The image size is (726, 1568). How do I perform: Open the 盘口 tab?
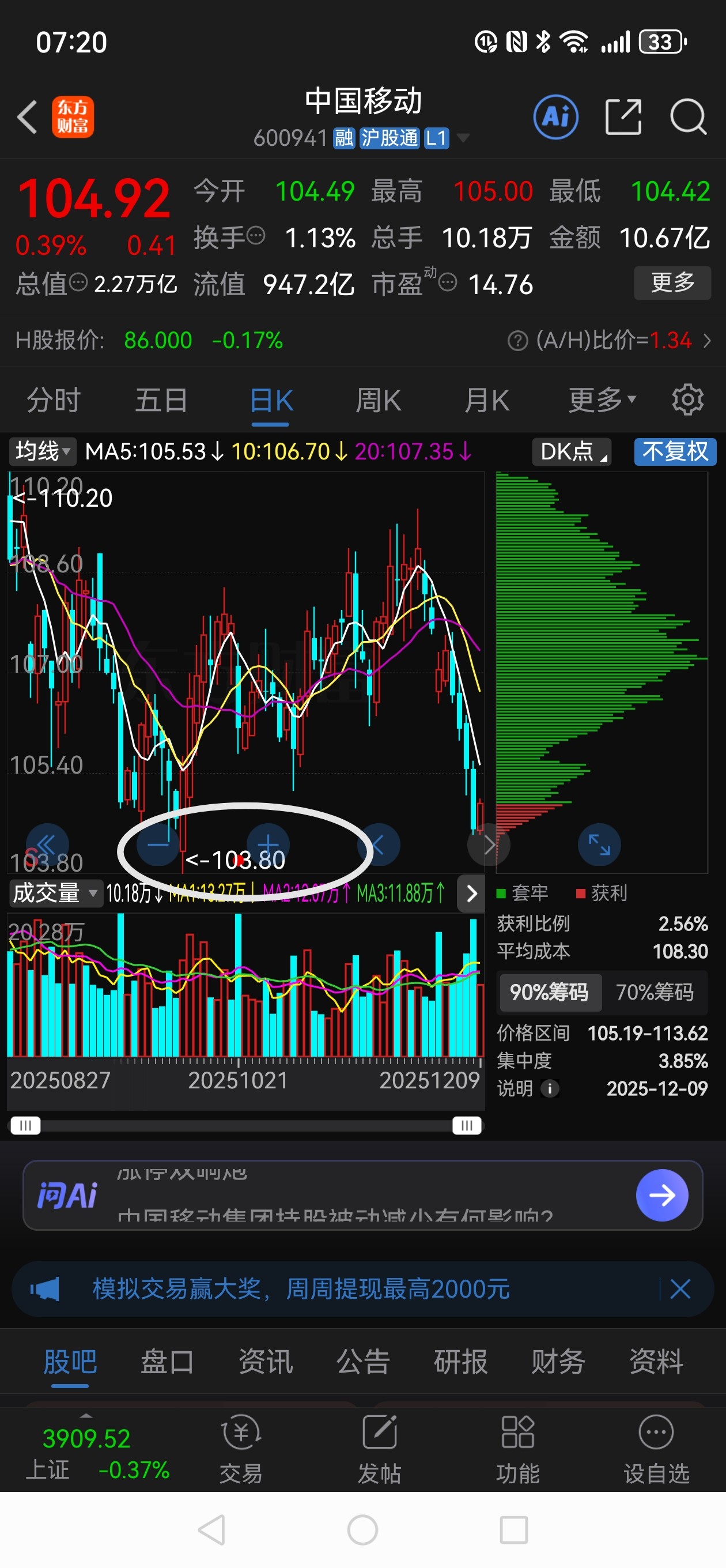(167, 1362)
